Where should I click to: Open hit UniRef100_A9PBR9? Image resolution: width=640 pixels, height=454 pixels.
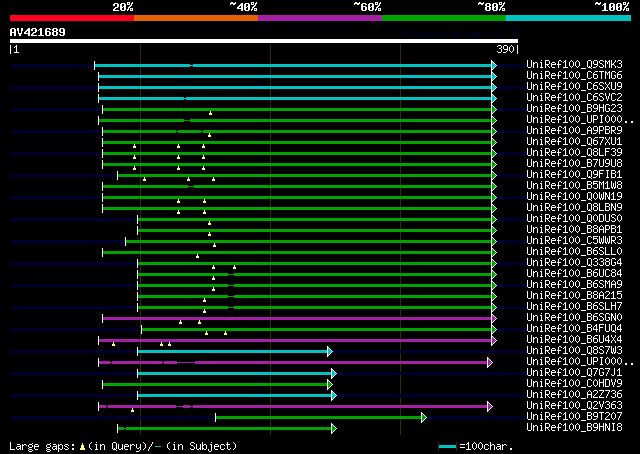(574, 130)
